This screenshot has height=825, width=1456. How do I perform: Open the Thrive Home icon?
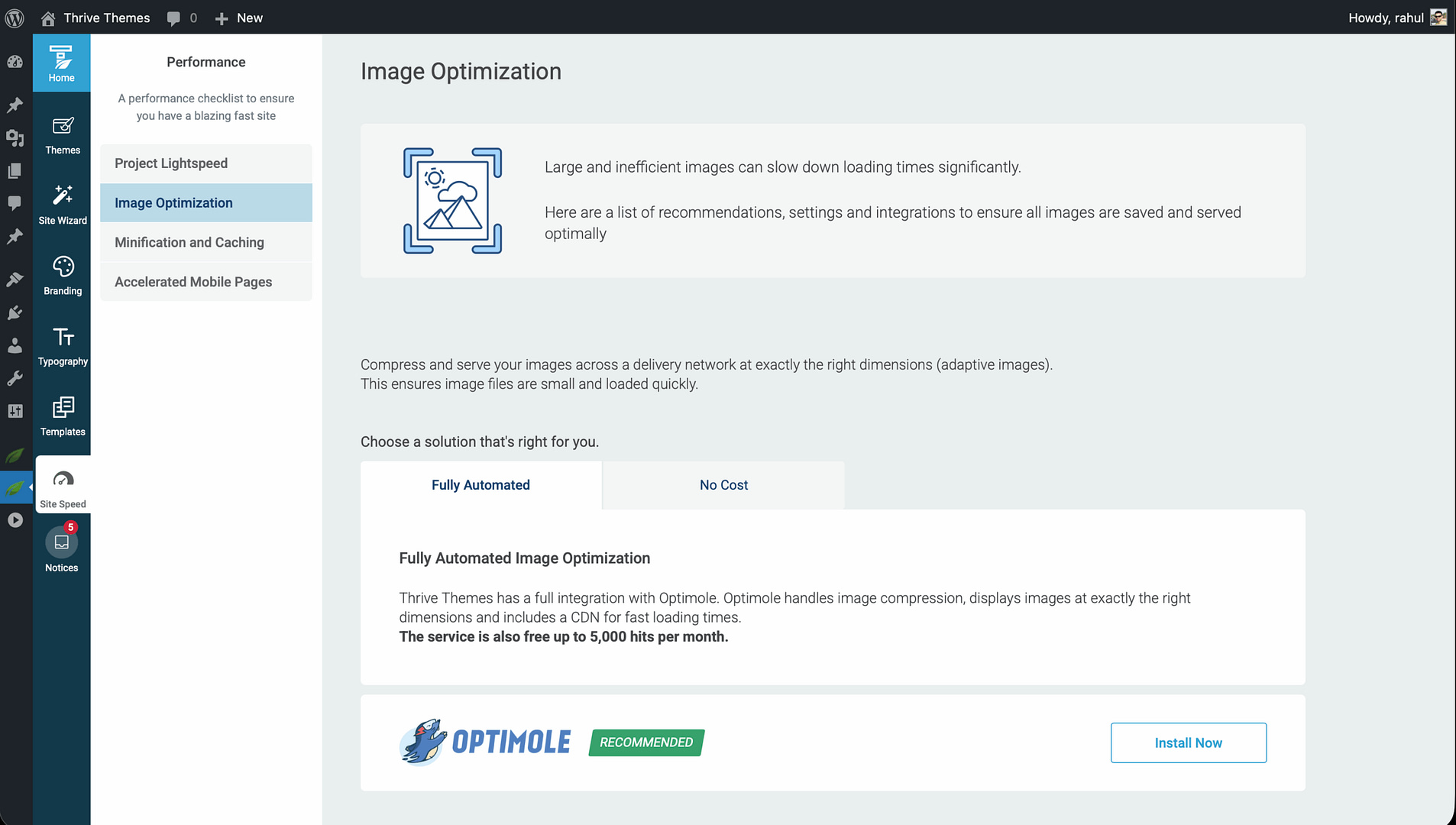61,63
